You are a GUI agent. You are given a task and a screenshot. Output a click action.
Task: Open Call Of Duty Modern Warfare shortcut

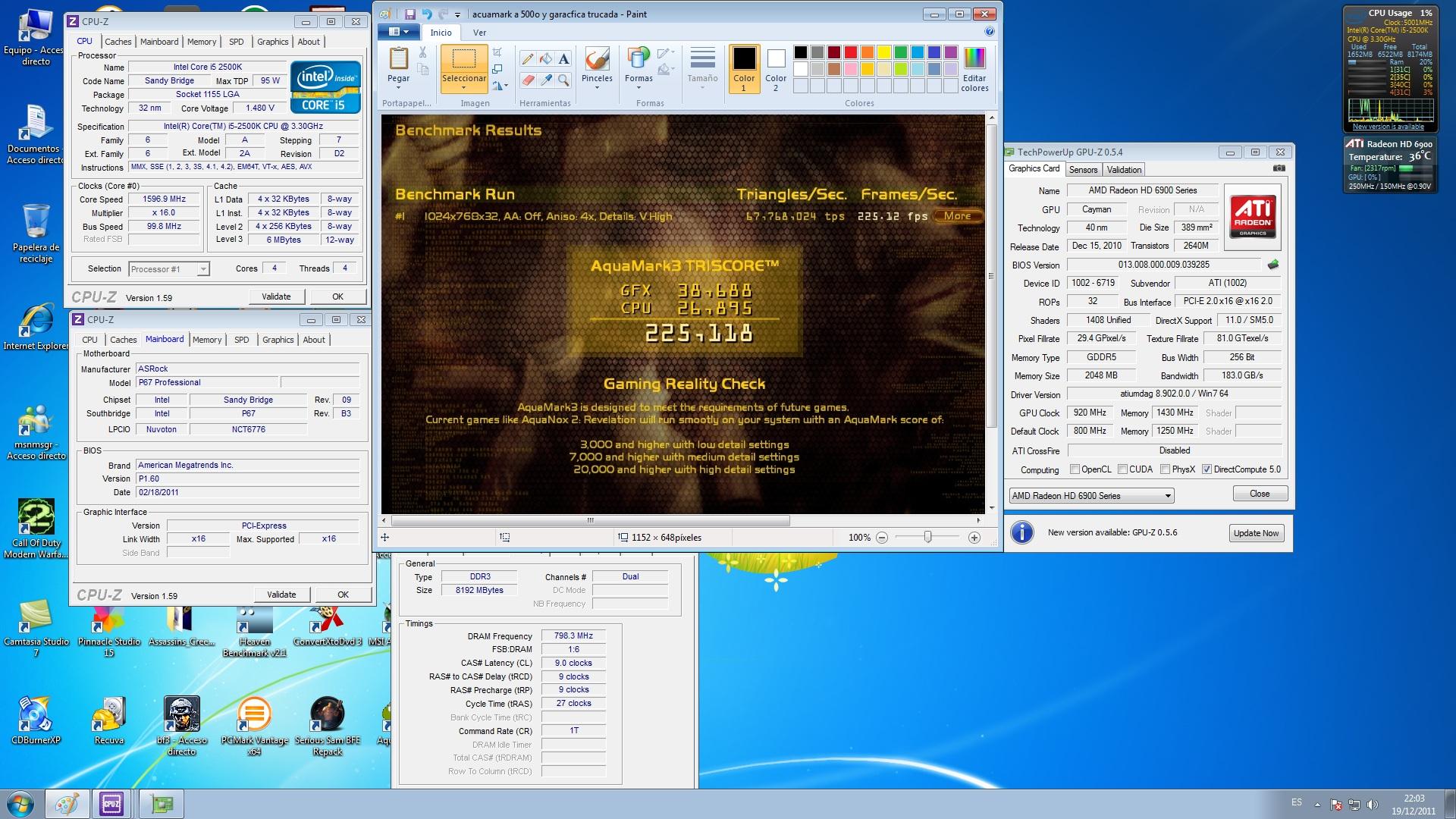[36, 529]
